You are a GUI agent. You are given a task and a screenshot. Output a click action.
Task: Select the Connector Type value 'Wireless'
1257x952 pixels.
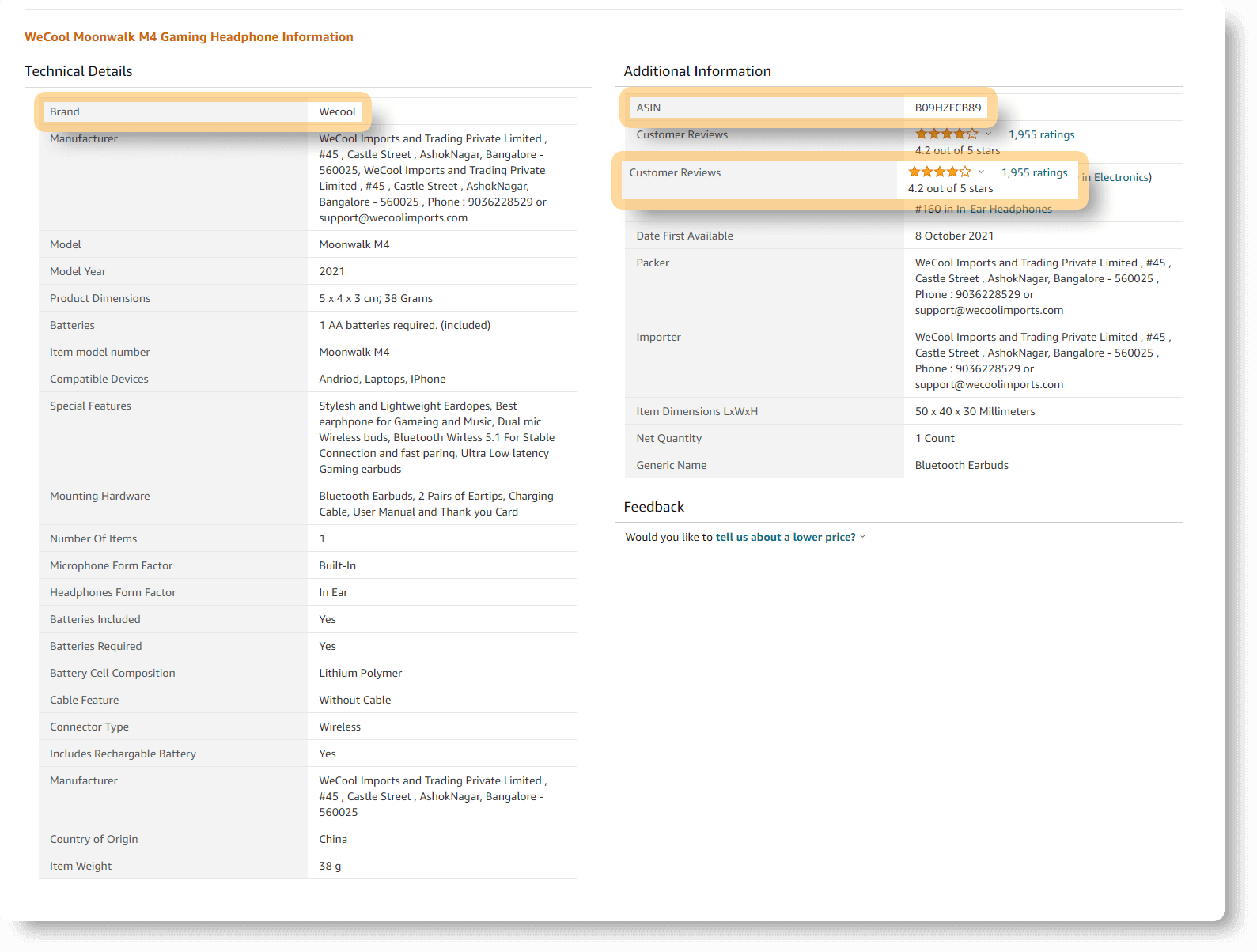[339, 727]
